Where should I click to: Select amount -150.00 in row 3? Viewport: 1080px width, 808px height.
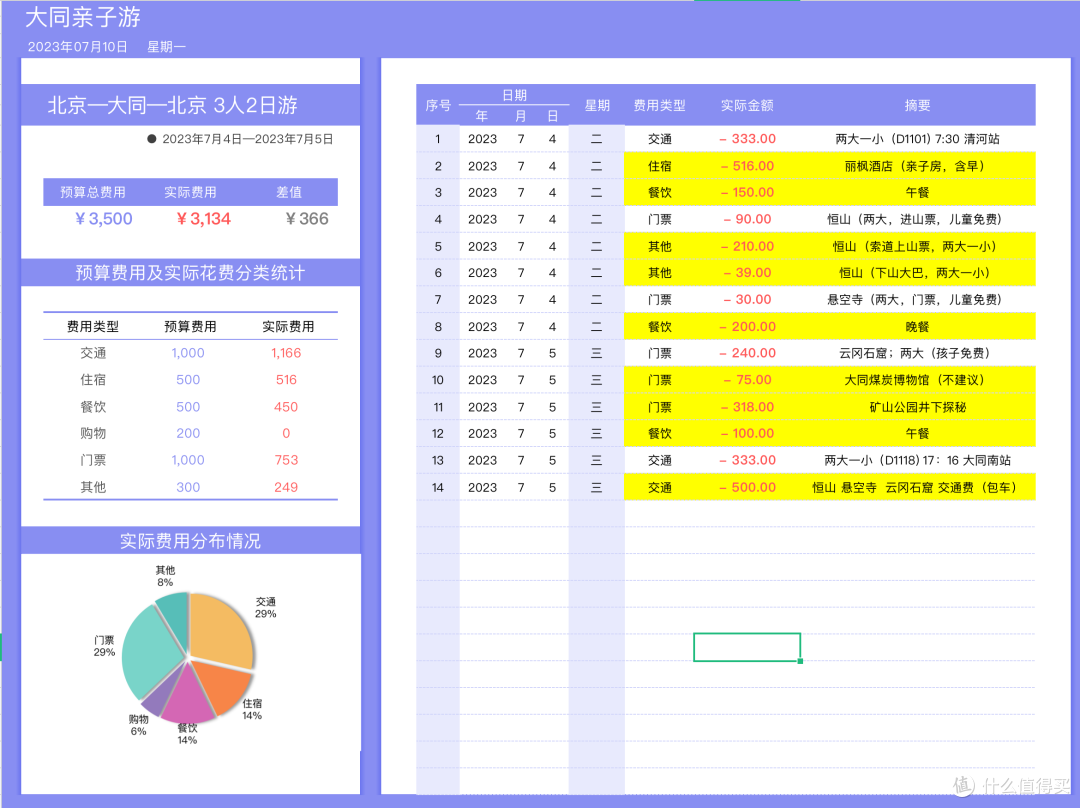coord(748,192)
